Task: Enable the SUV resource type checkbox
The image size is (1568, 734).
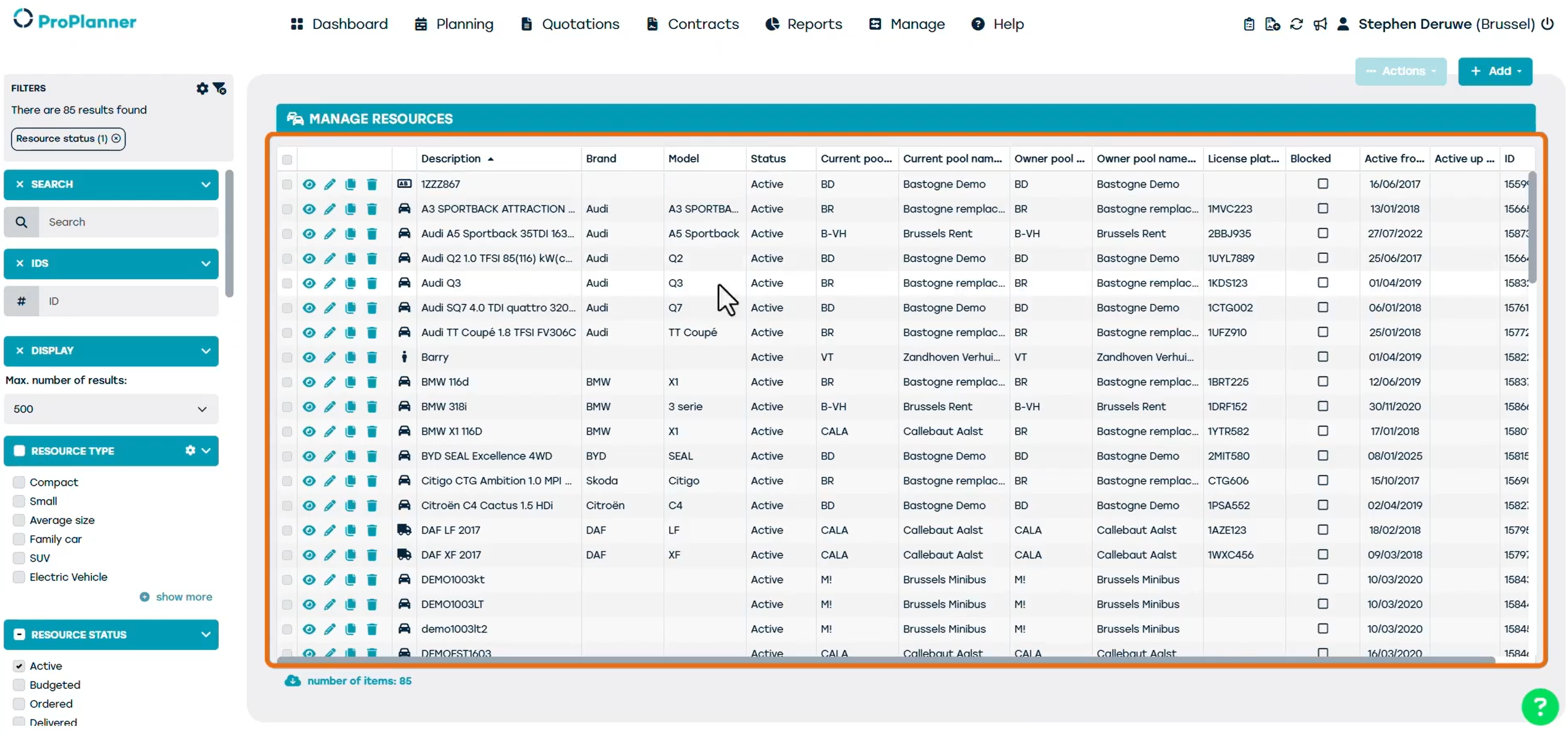Action: click(x=19, y=558)
